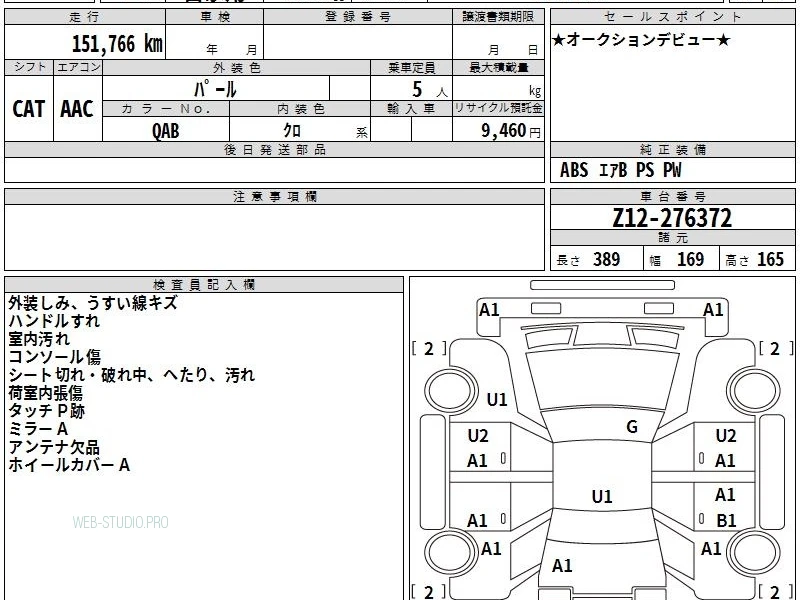800x600 pixels.
Task: Select front-left bumper corner A1 mark
Action: pos(489,310)
